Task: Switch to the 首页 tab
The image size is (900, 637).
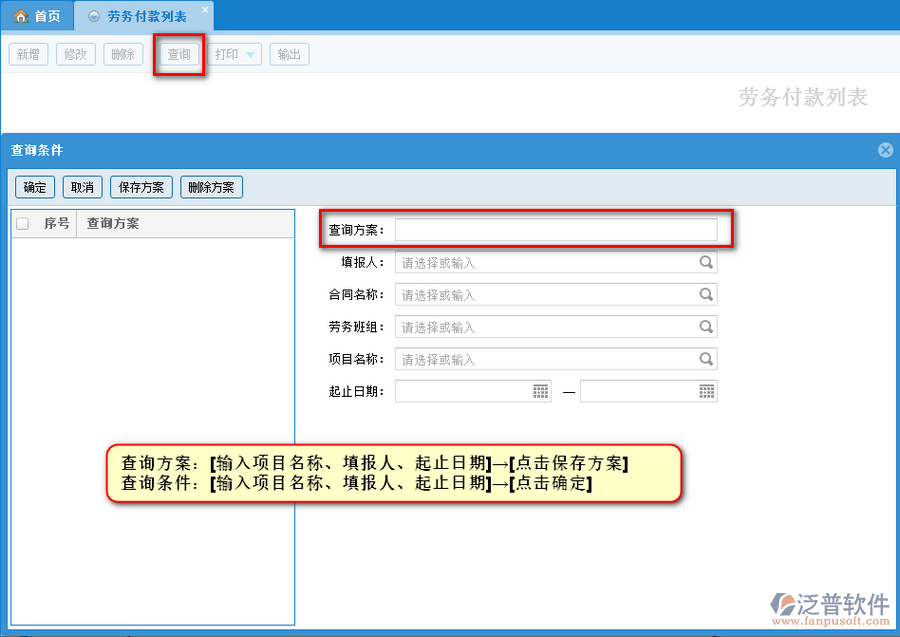Action: (37, 16)
